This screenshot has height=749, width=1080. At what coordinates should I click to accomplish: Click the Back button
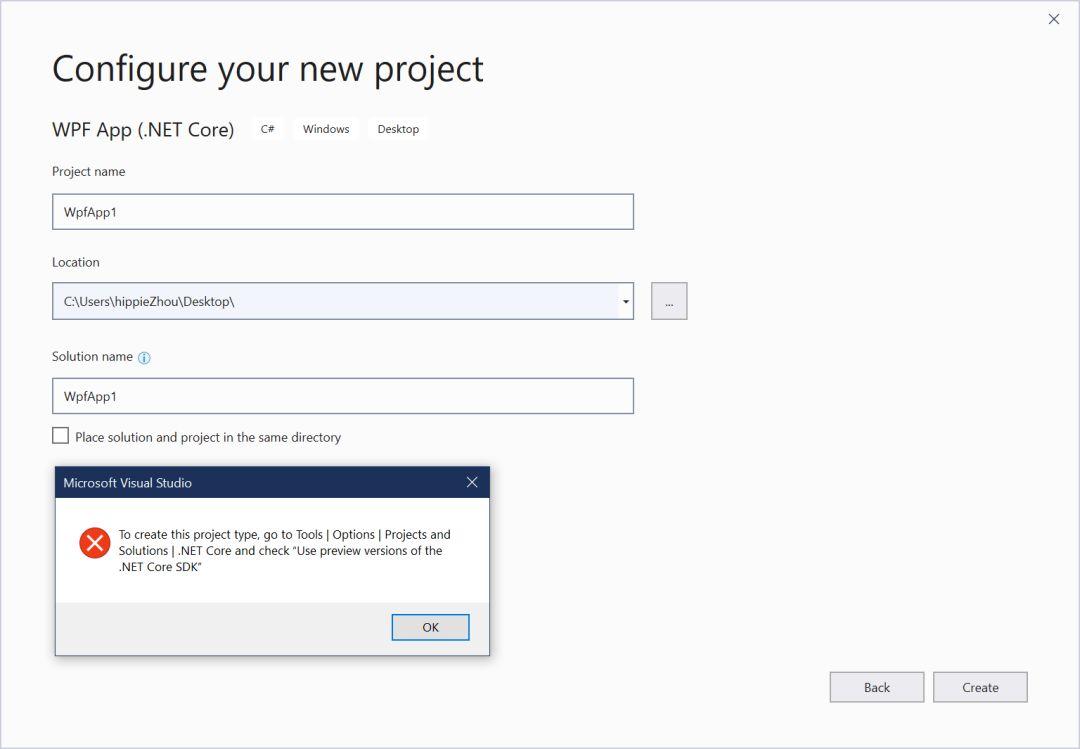876,687
